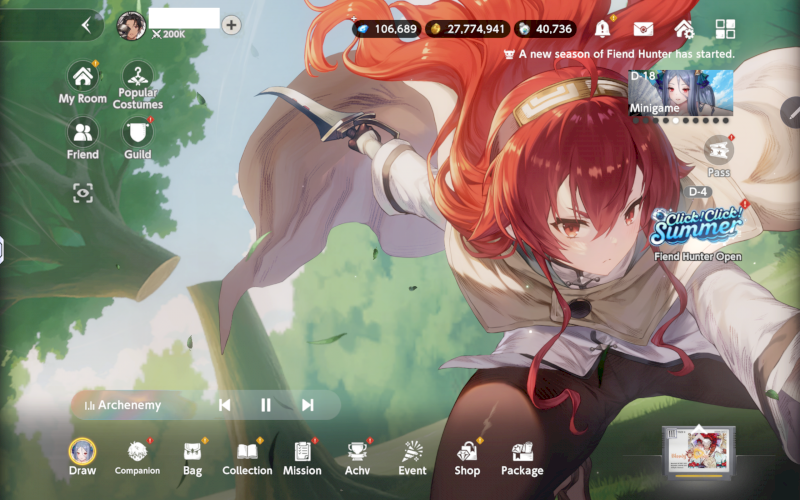Open the Minigame event banner thumbnail
Screen dimensions: 800x500
click(680, 92)
